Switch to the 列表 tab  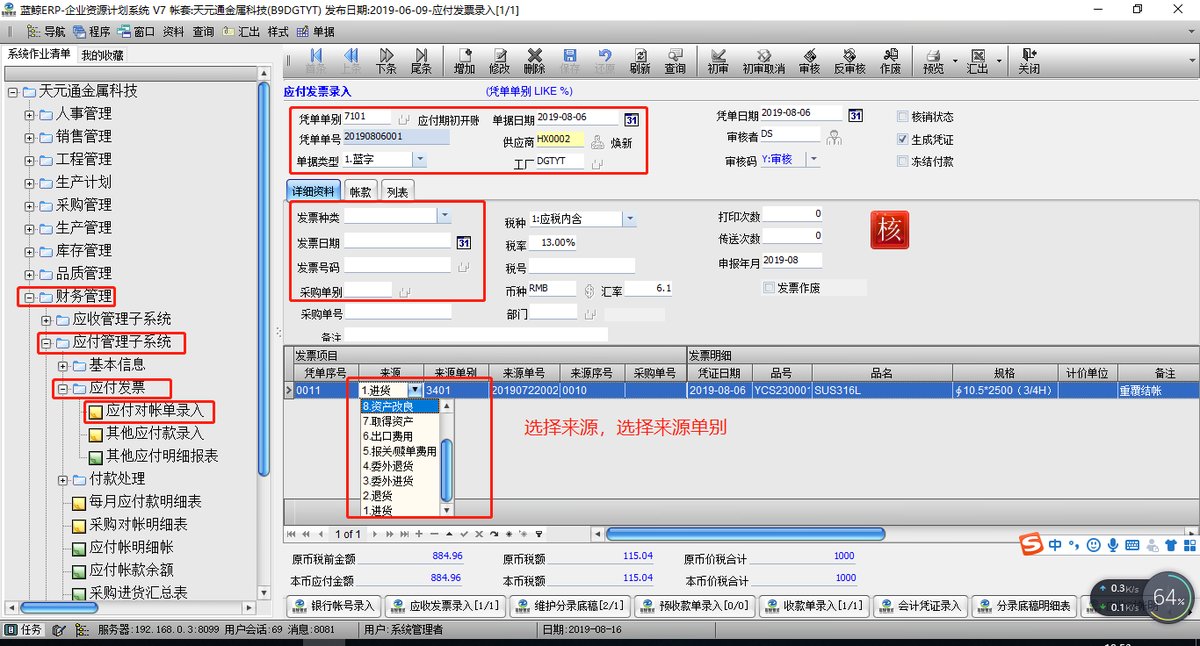coord(397,192)
